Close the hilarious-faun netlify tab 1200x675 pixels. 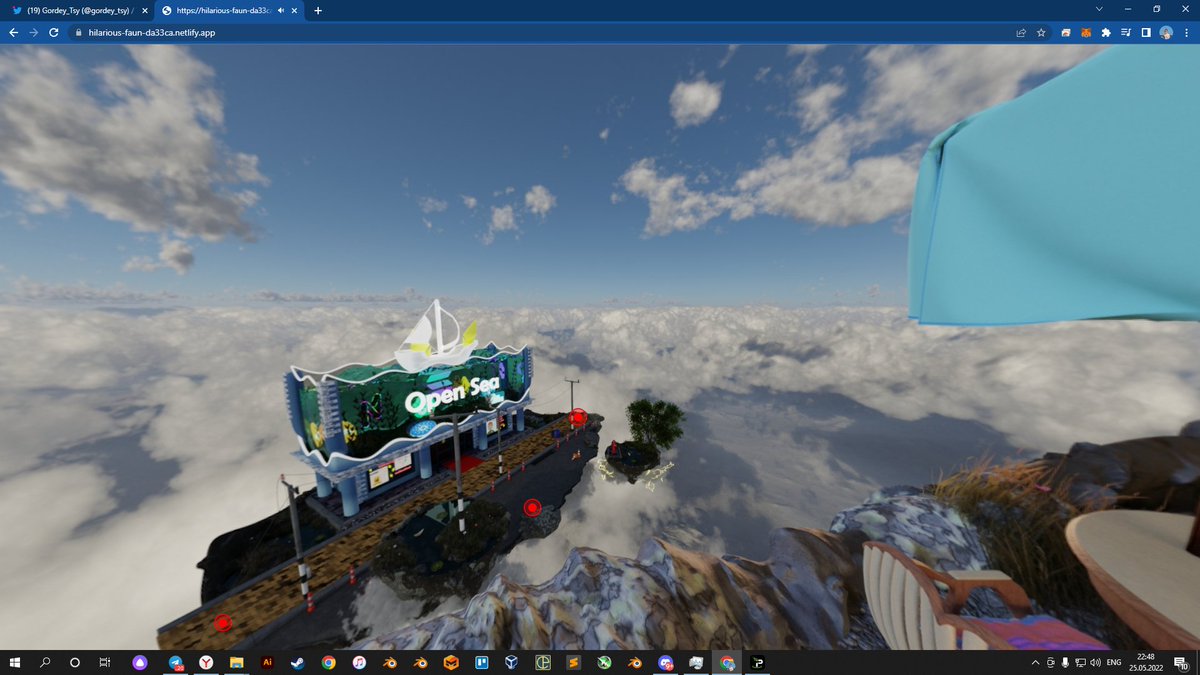click(x=295, y=10)
